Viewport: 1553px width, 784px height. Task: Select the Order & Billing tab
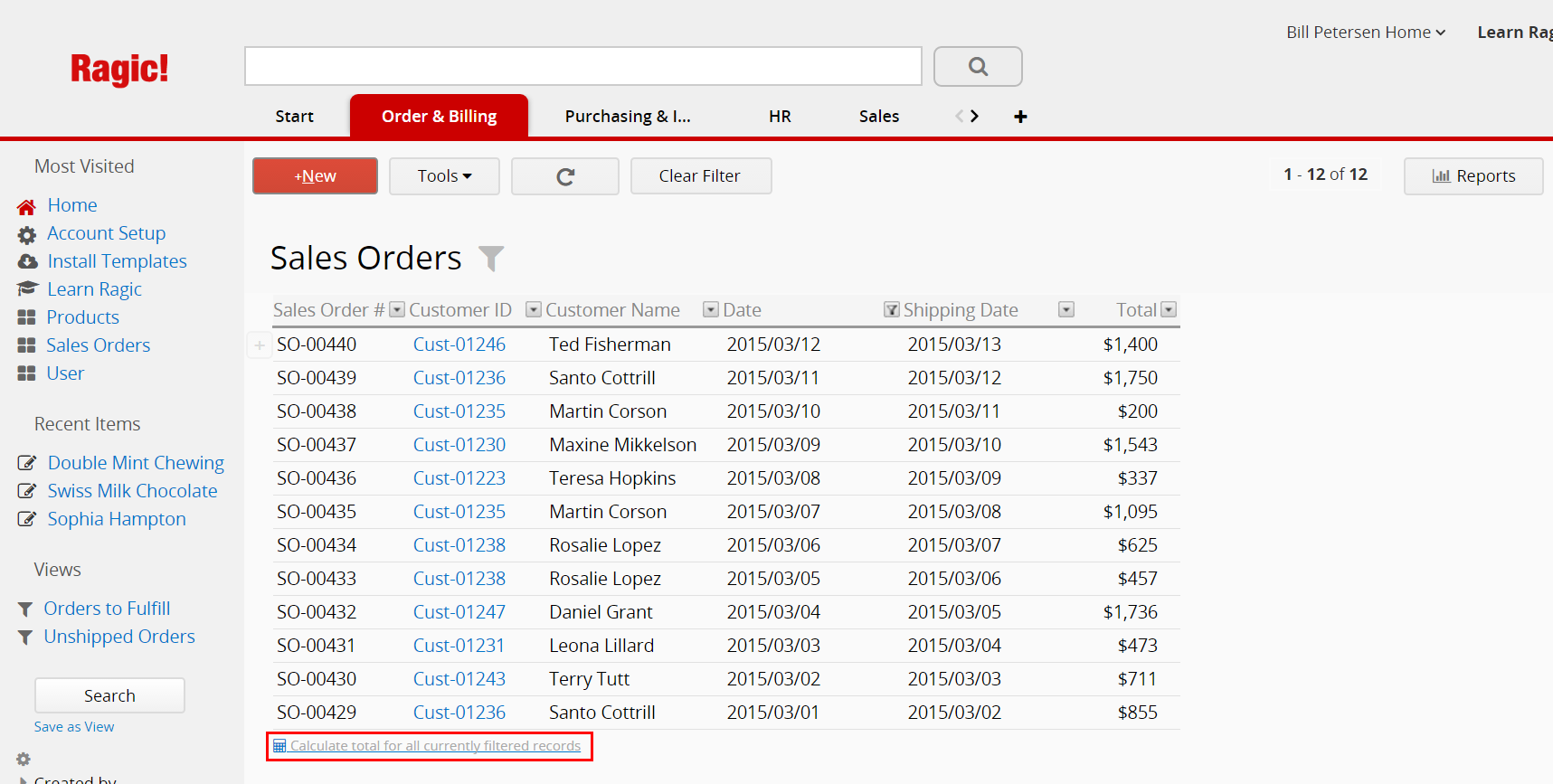[439, 117]
